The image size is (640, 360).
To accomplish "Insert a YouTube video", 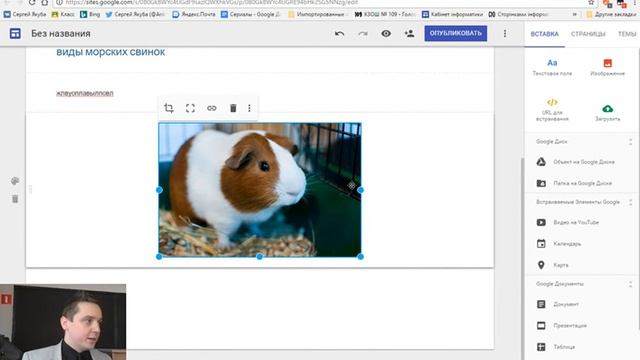I will (567, 222).
